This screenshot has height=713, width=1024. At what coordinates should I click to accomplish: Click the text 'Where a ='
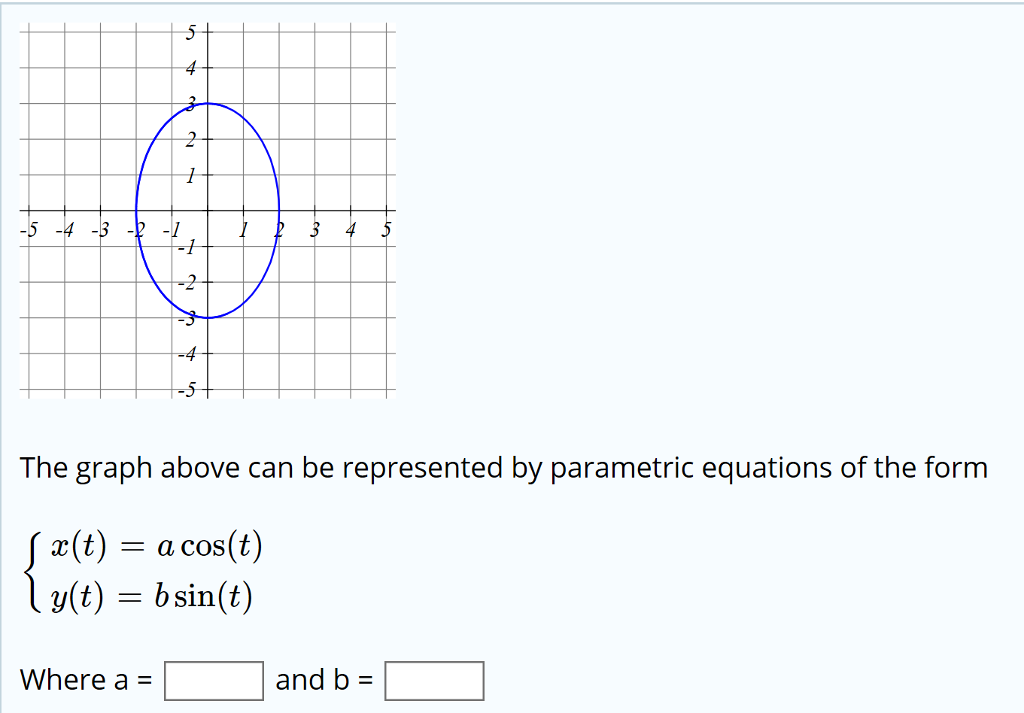(x=85, y=680)
